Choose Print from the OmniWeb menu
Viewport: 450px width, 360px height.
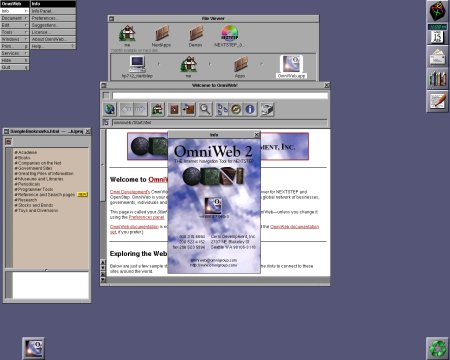point(15,46)
